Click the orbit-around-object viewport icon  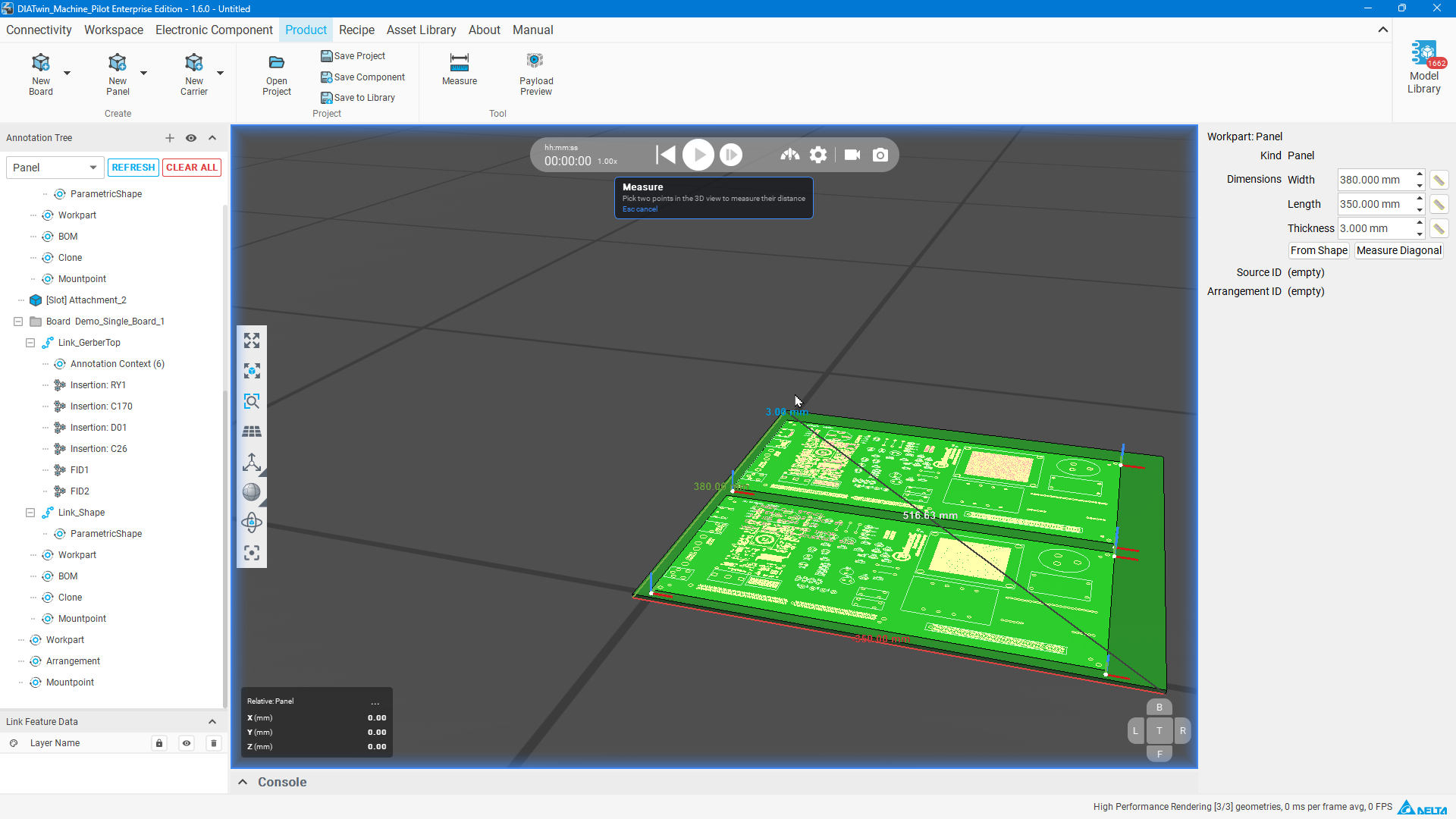(x=252, y=522)
